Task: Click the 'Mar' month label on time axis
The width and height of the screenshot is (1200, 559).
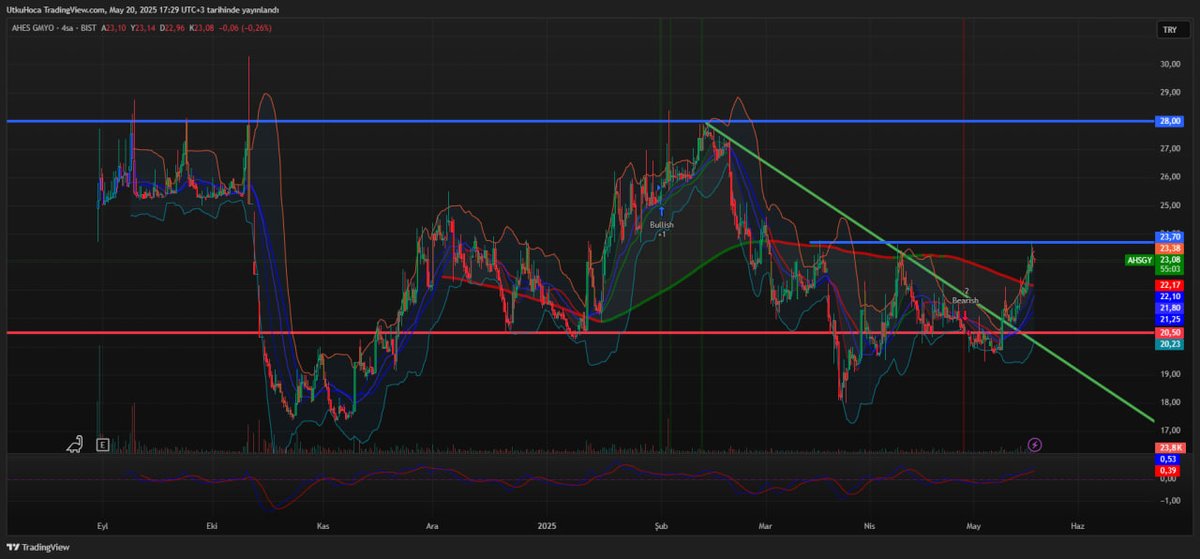Action: (766, 525)
